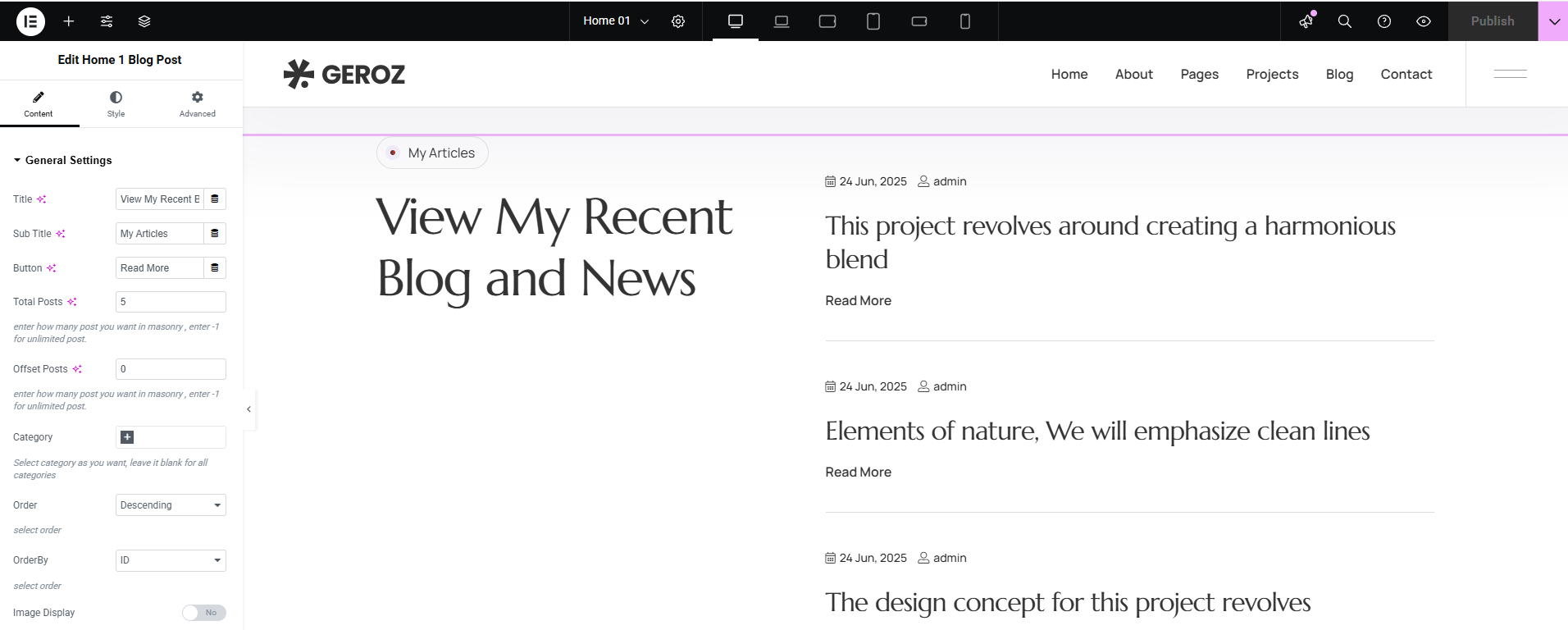Click the Projects navigation link
The height and width of the screenshot is (630, 1568).
pyautogui.click(x=1272, y=74)
